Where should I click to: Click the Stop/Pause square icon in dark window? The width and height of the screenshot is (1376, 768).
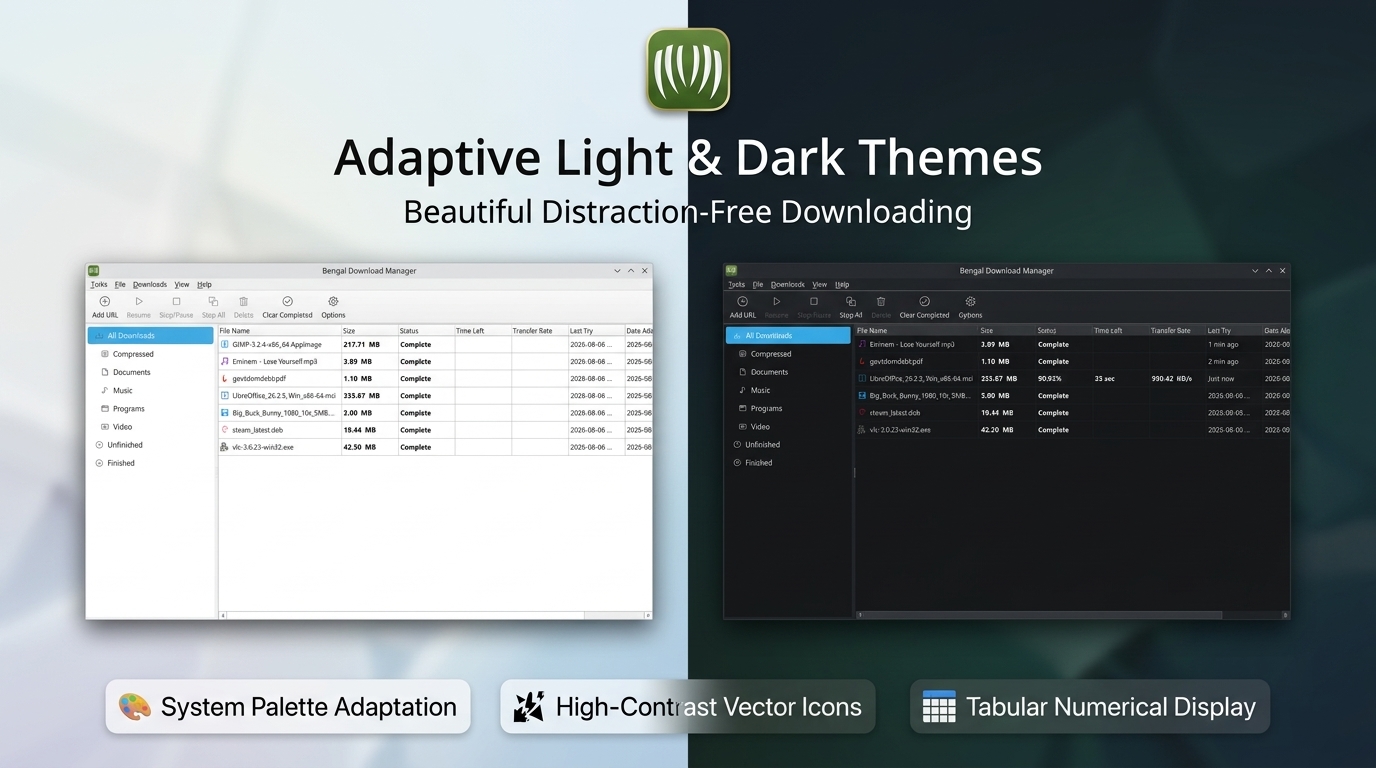(814, 301)
